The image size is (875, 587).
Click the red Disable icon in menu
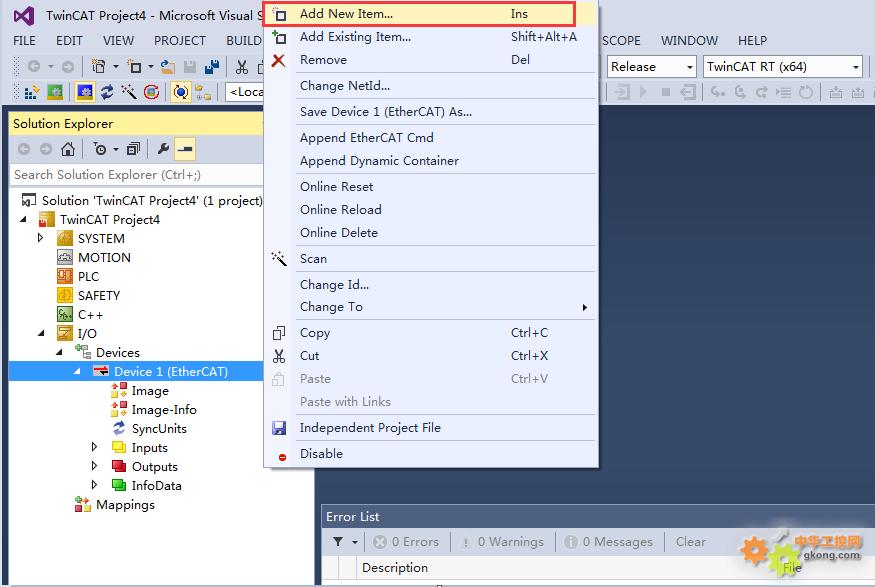[x=282, y=457]
